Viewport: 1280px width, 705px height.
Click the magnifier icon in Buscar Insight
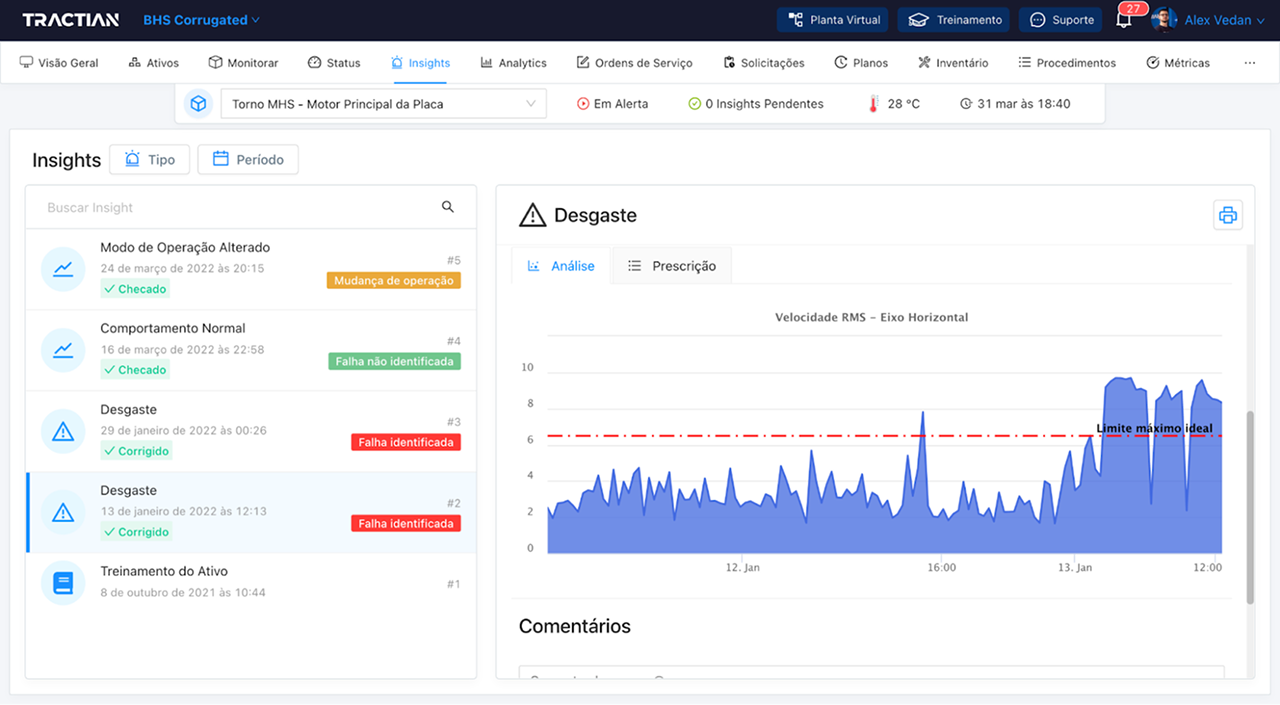(x=447, y=206)
